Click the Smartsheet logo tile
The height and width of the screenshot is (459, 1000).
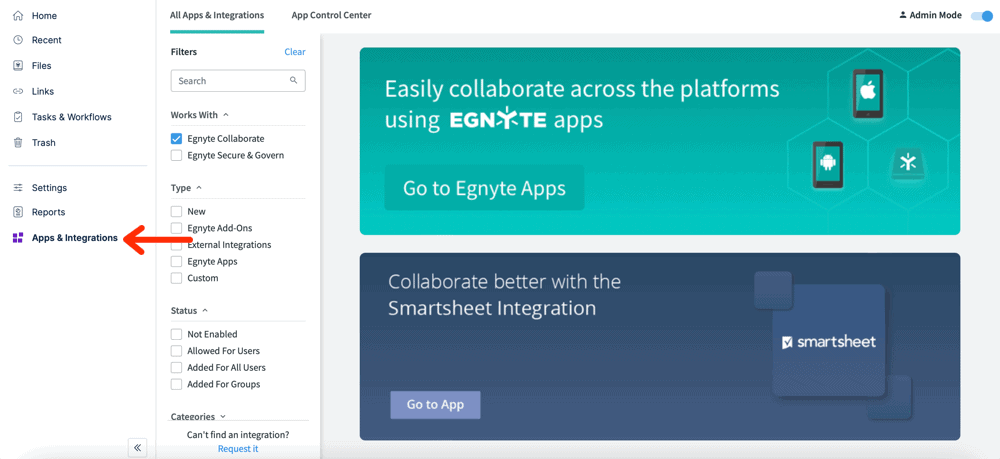coord(828,341)
